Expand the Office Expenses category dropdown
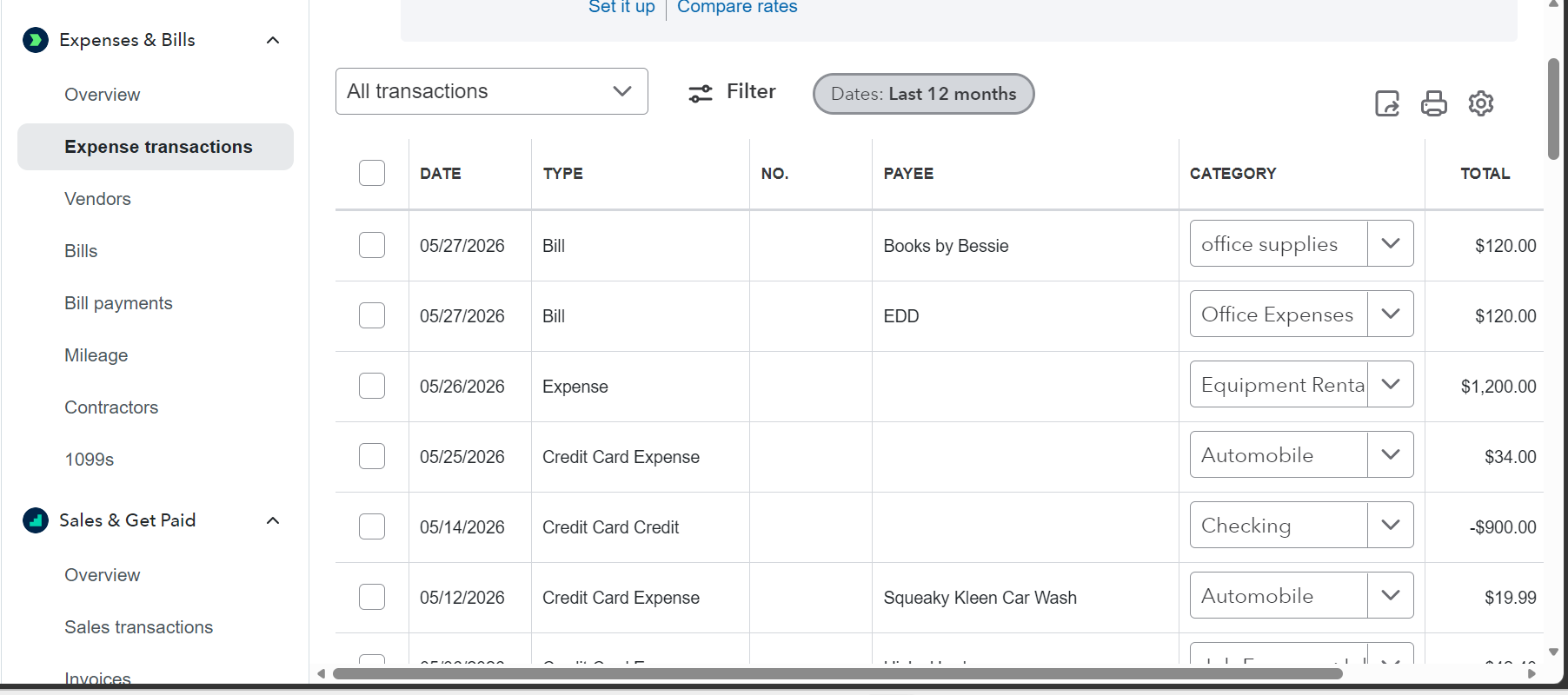The height and width of the screenshot is (695, 1568). click(x=1391, y=314)
